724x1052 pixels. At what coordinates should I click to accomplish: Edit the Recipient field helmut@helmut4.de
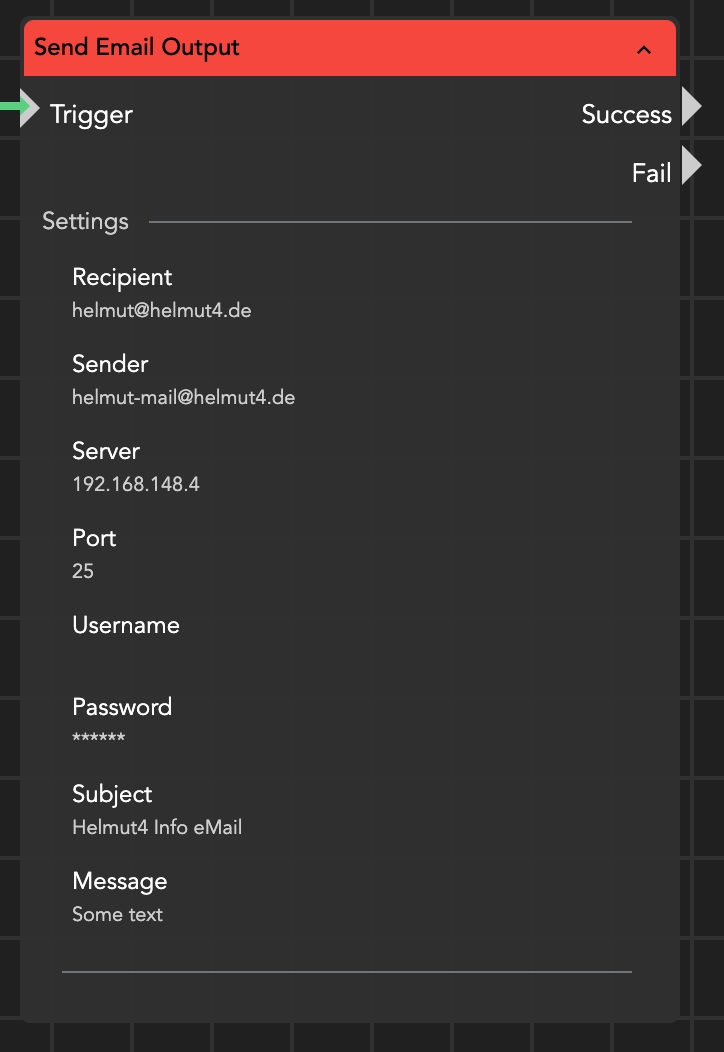[x=161, y=311]
